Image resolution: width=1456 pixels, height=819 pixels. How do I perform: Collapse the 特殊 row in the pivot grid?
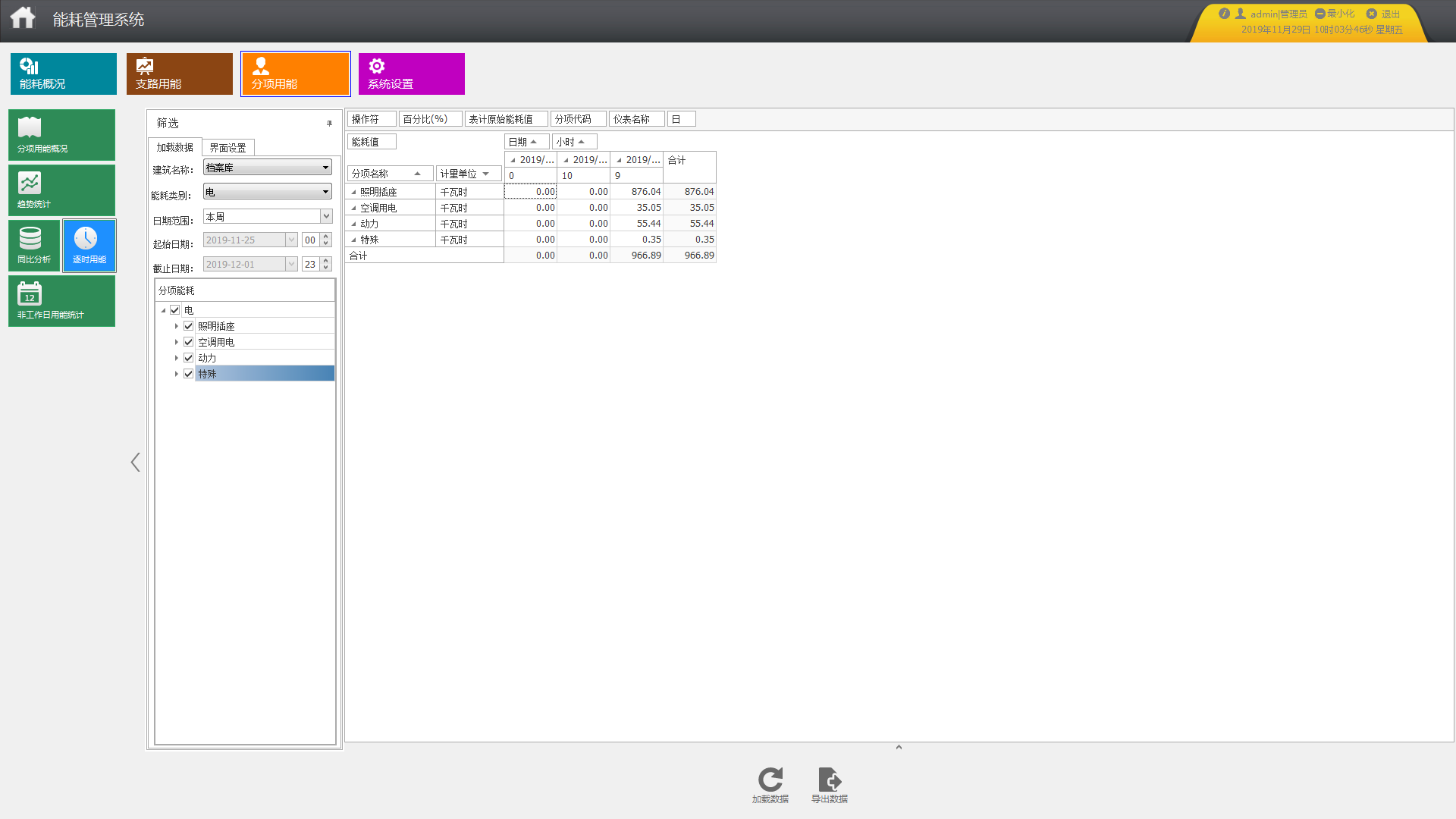pyautogui.click(x=353, y=240)
